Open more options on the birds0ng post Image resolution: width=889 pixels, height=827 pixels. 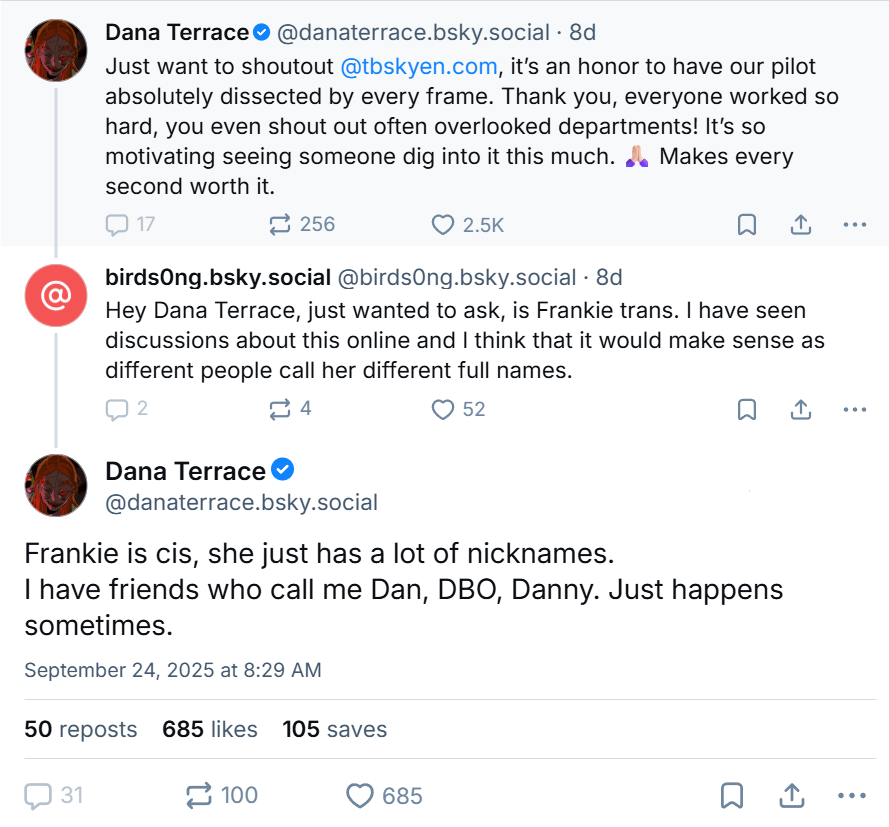coord(854,409)
